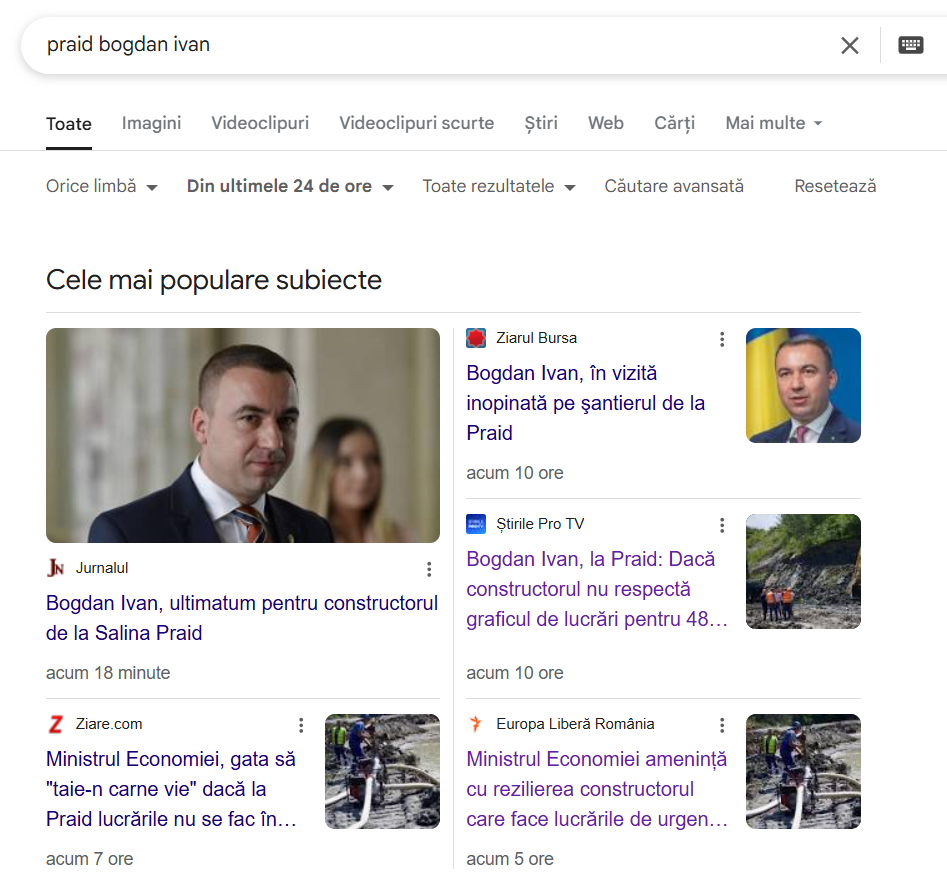Open the three-dot menu on the Jurnalul article
This screenshot has height=877, width=947.
tap(429, 568)
